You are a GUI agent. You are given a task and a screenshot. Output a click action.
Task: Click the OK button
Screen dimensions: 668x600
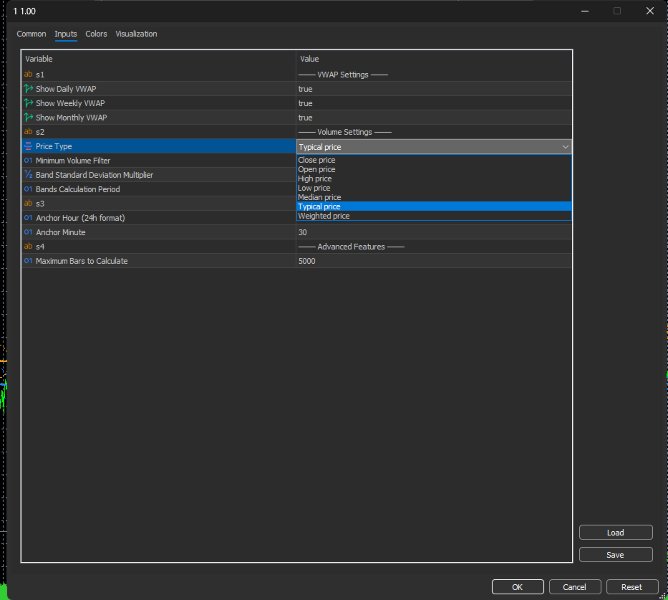518,587
